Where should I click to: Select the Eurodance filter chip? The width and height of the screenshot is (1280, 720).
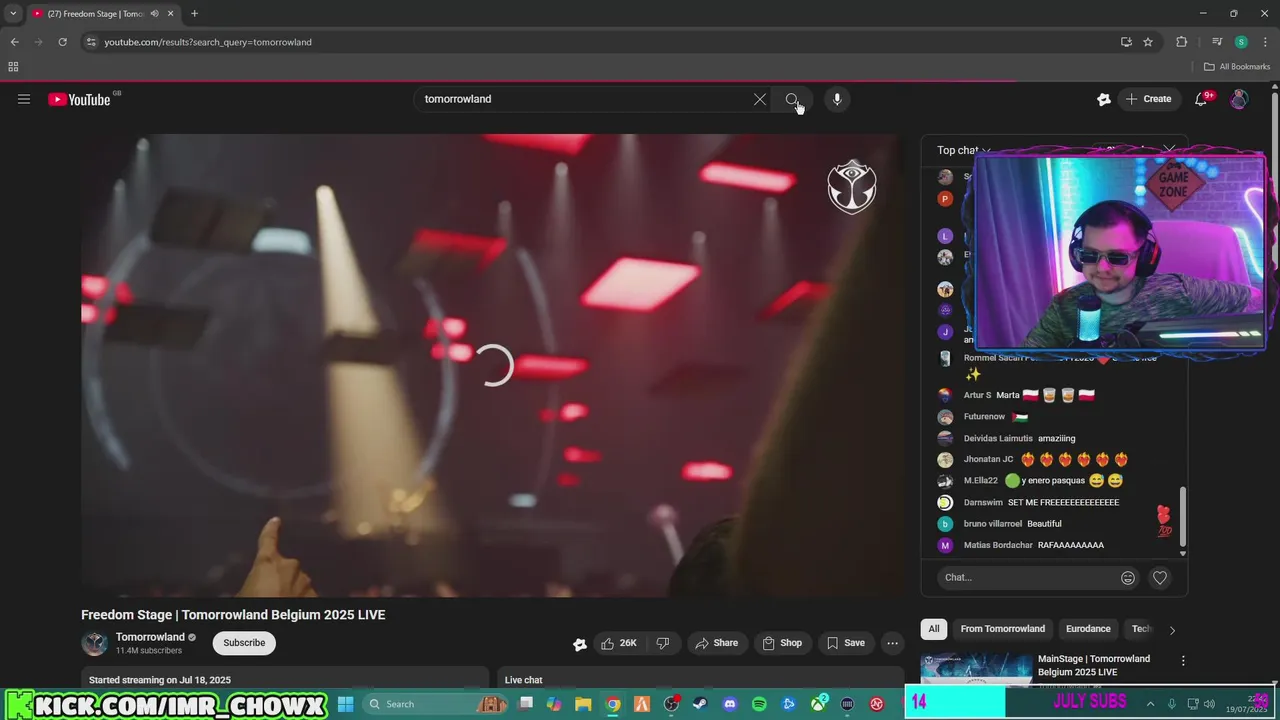coord(1088,629)
